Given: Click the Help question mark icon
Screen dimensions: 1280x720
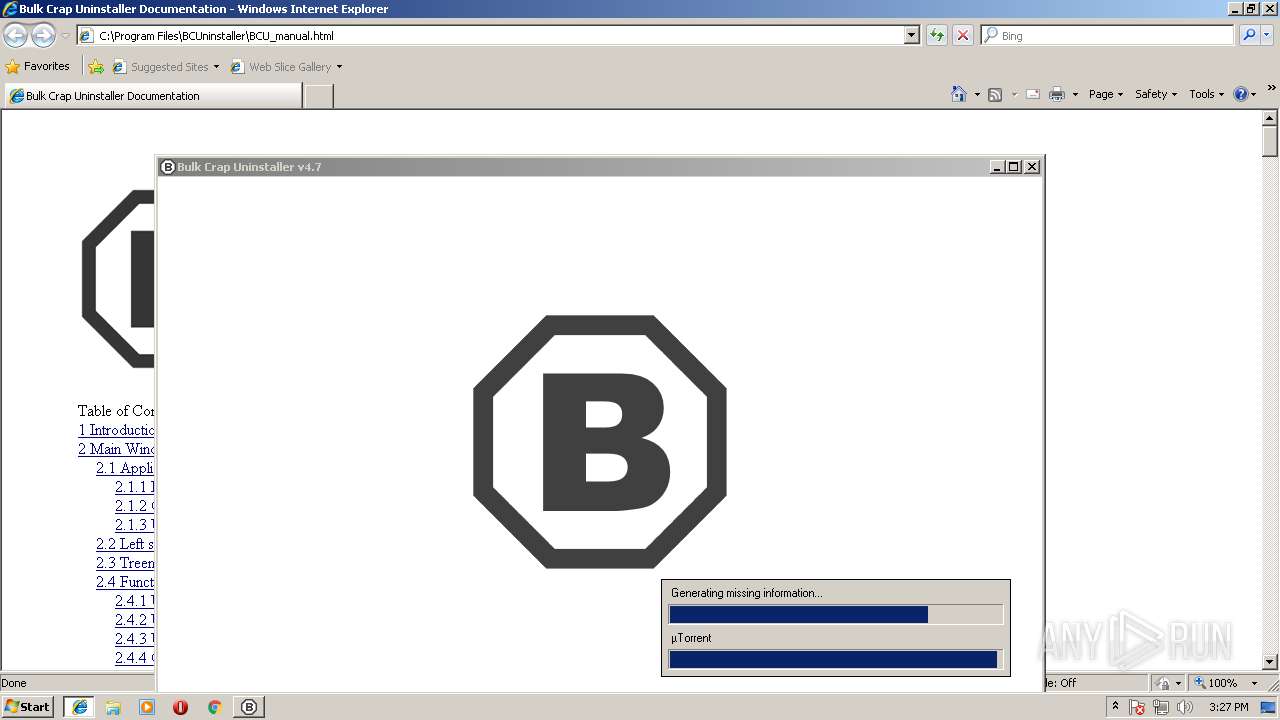Looking at the screenshot, I should click(x=1241, y=94).
